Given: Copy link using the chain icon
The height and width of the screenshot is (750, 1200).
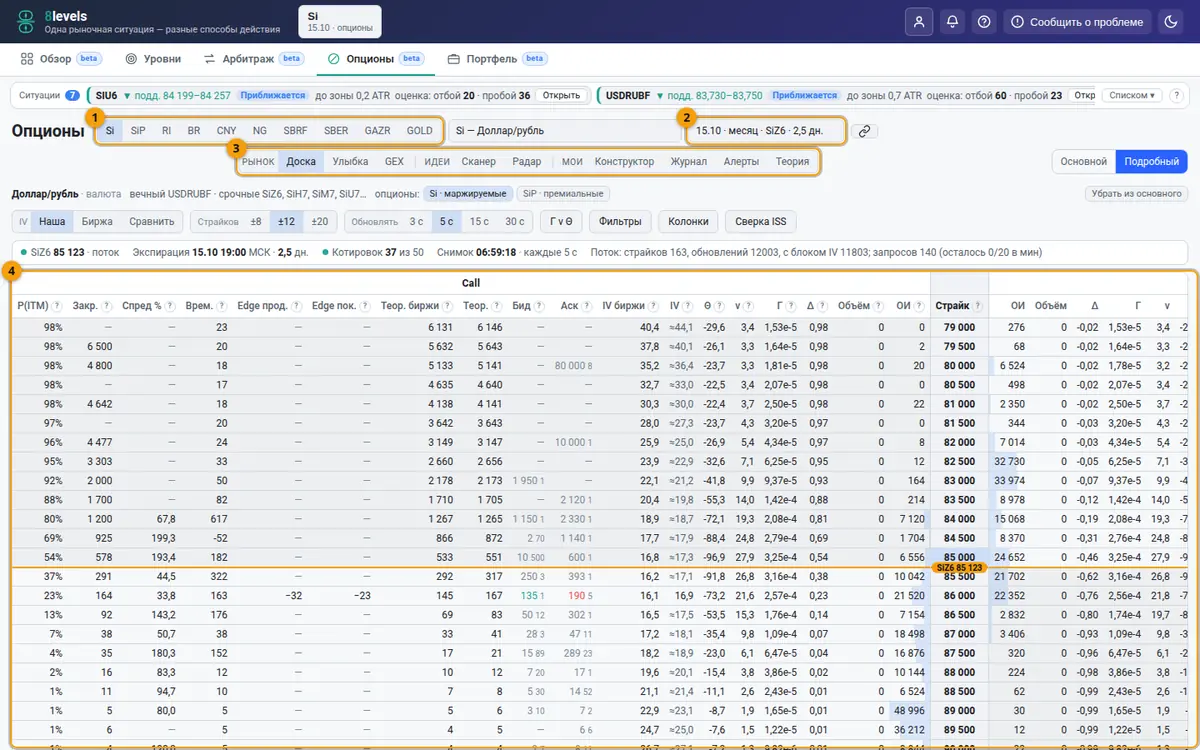Looking at the screenshot, I should point(863,131).
